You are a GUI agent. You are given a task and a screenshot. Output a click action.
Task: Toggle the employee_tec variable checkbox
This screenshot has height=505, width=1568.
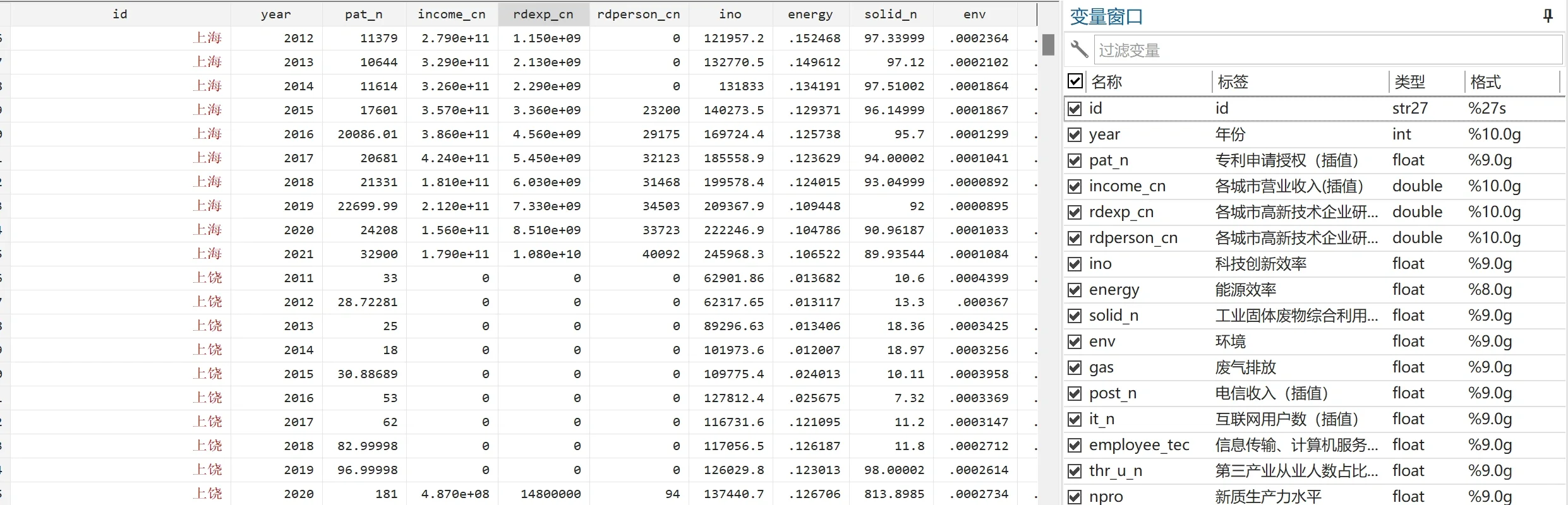click(1075, 445)
